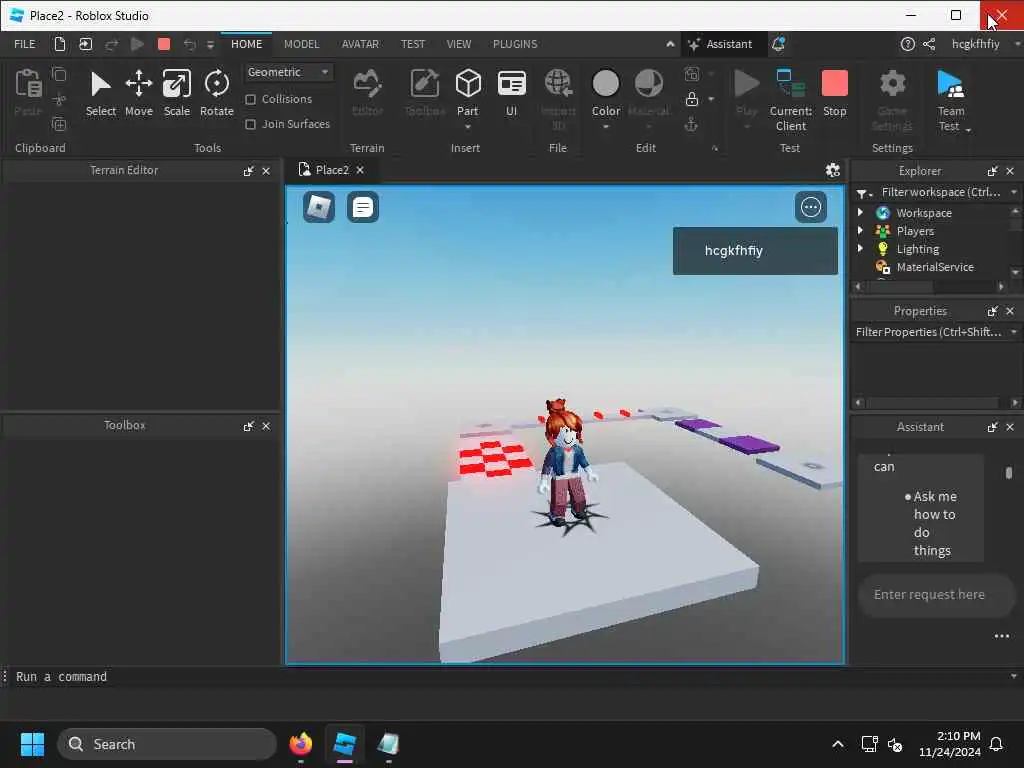The image size is (1024, 768).
Task: Click the Enter request here field
Action: pos(935,595)
